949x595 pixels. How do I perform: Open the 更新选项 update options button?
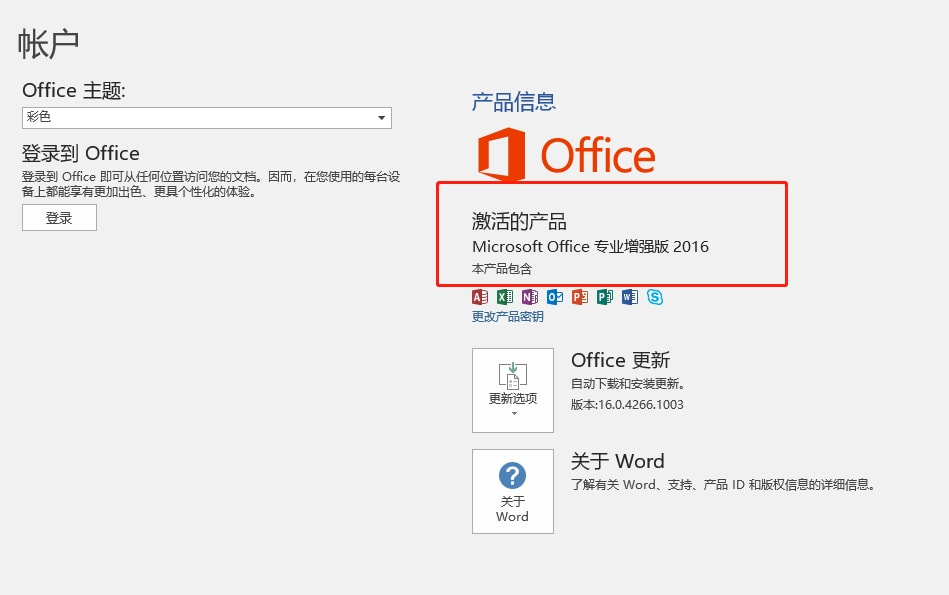[x=513, y=390]
